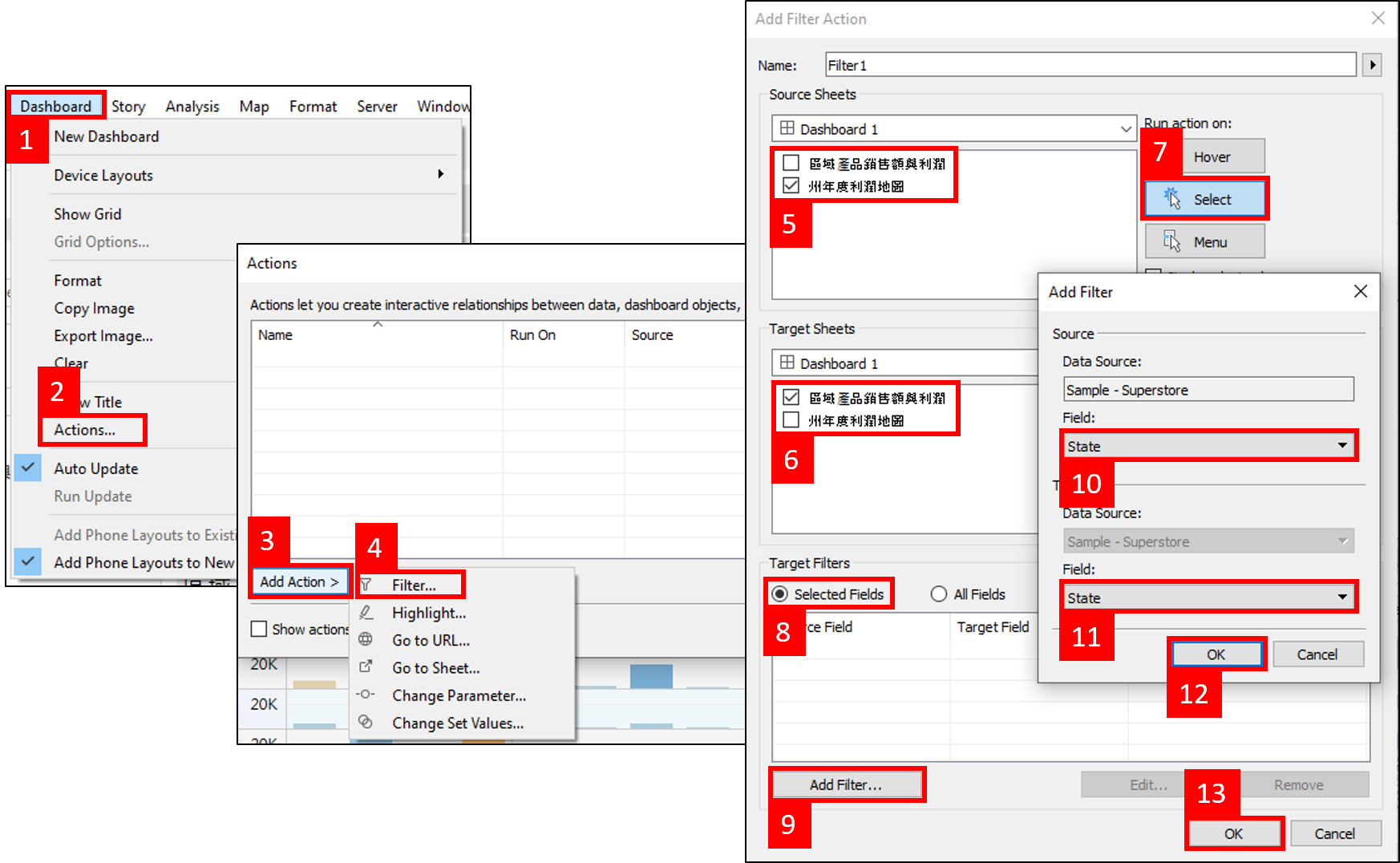This screenshot has width=1400, height=863.
Task: Click OK in the Add Filter dialog
Action: 1216,654
